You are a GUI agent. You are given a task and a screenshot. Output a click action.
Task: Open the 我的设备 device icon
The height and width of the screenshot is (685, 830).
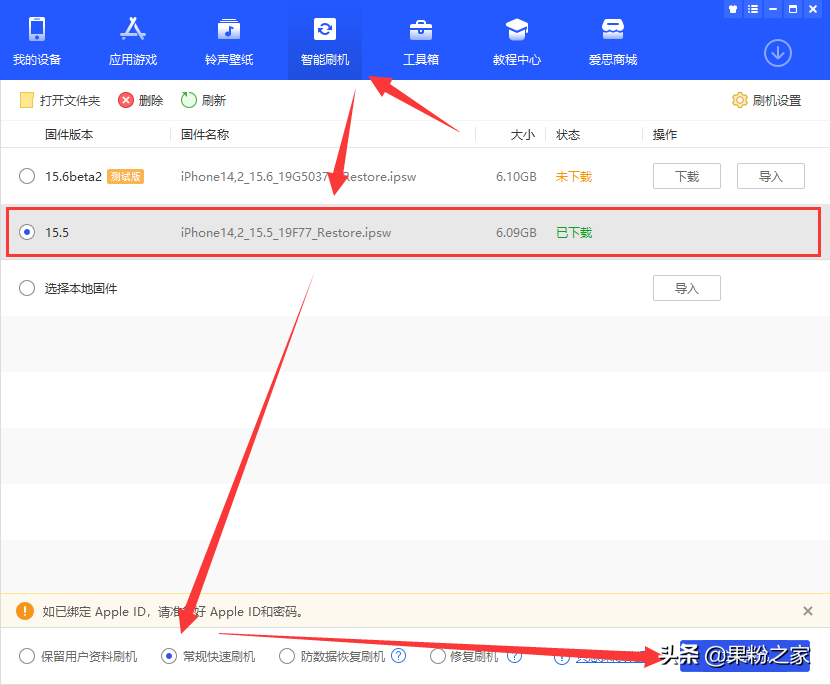pyautogui.click(x=37, y=29)
